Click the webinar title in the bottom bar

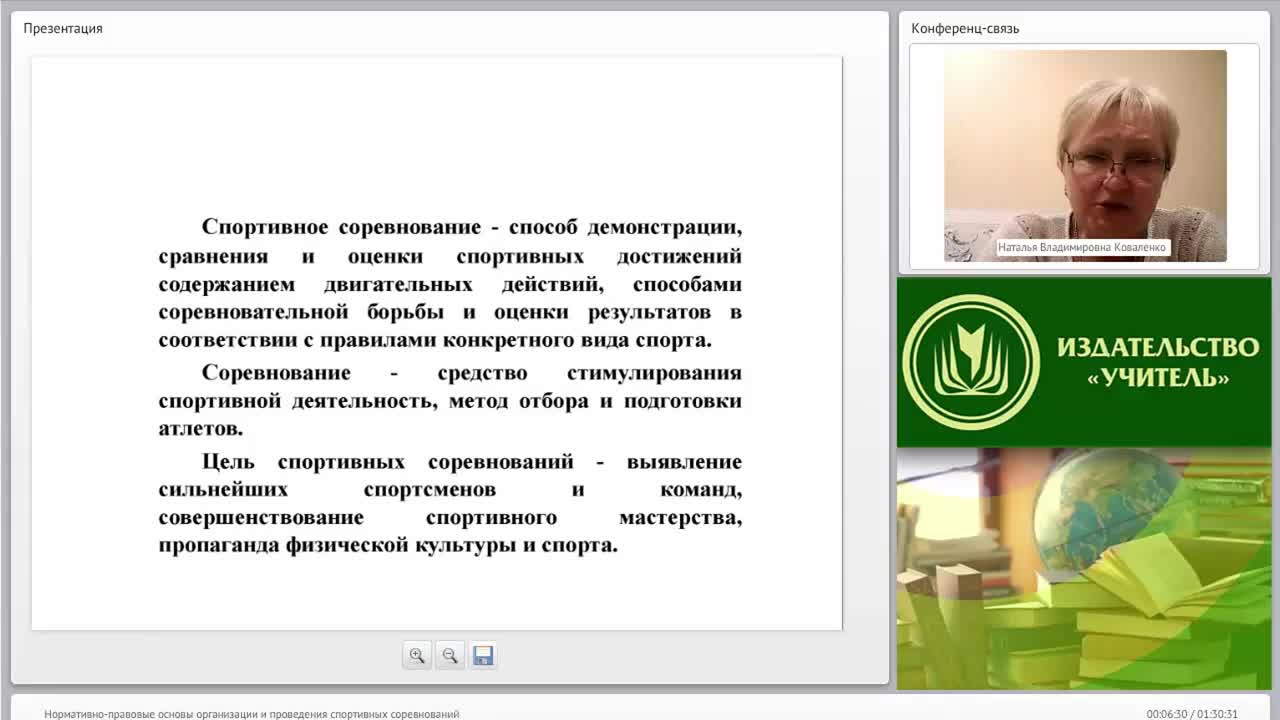[x=252, y=714]
